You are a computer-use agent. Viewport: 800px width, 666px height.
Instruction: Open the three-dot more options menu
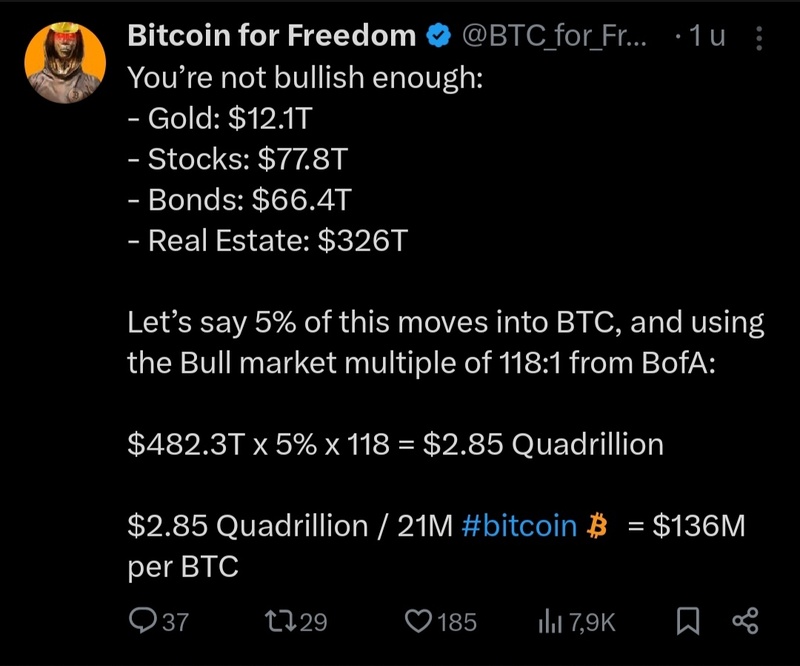coord(759,38)
